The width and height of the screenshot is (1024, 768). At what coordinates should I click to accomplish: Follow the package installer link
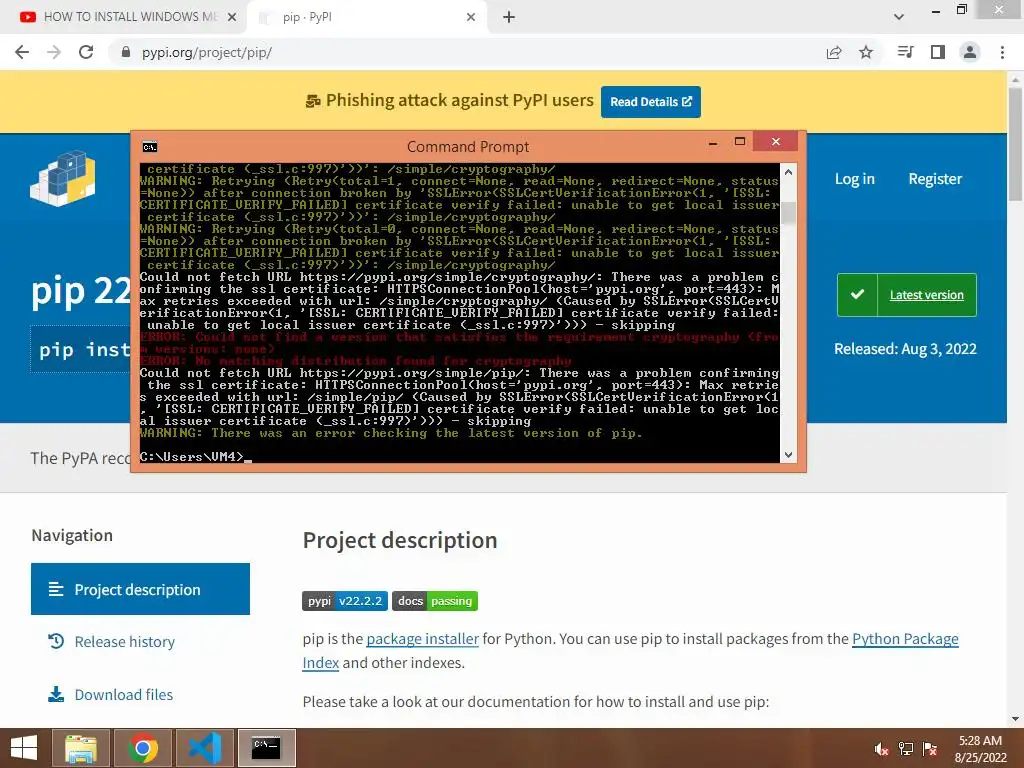423,639
